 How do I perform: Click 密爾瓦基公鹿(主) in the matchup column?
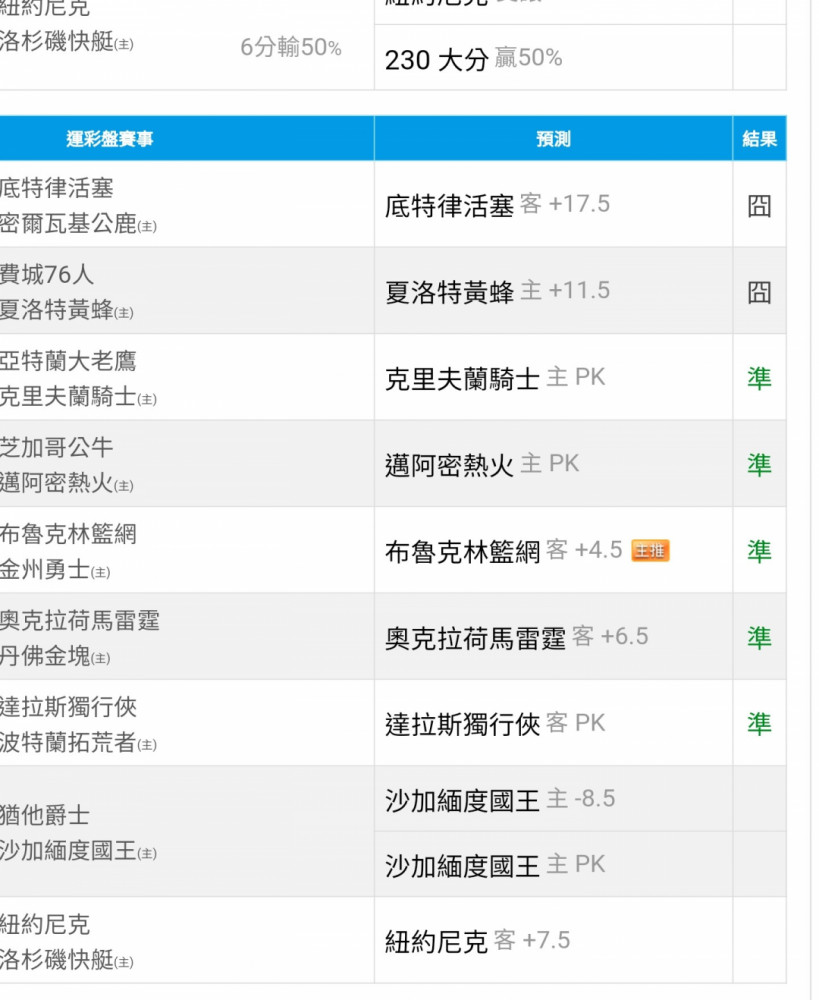tap(78, 223)
